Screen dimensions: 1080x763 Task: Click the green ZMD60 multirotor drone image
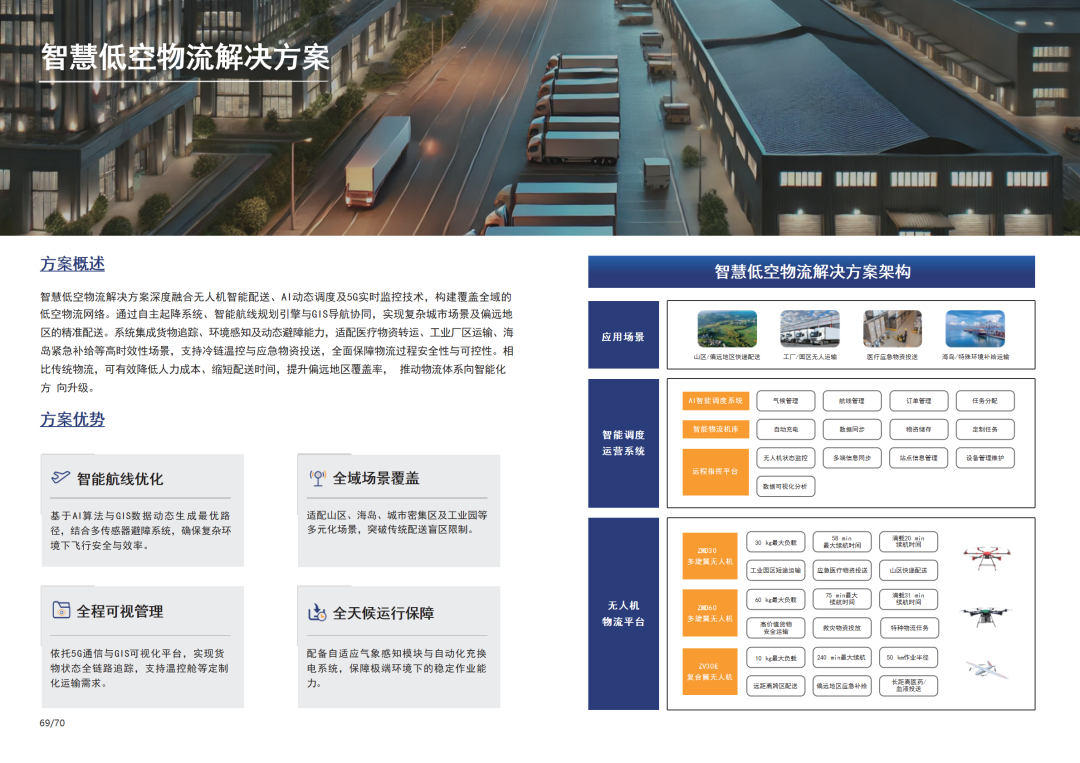tap(985, 613)
